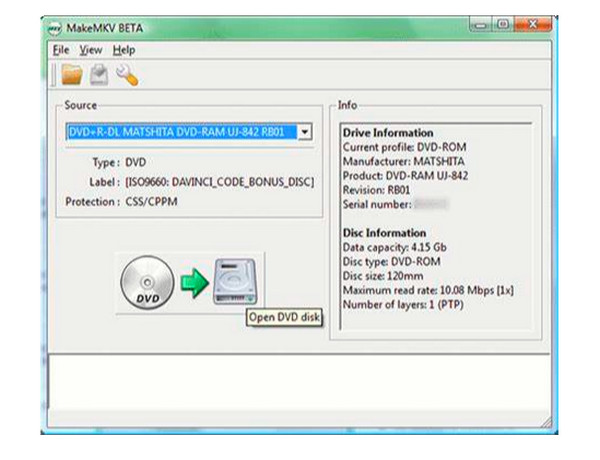Click Disc type: DVD-ROM line
600x460 pixels.
(391, 262)
